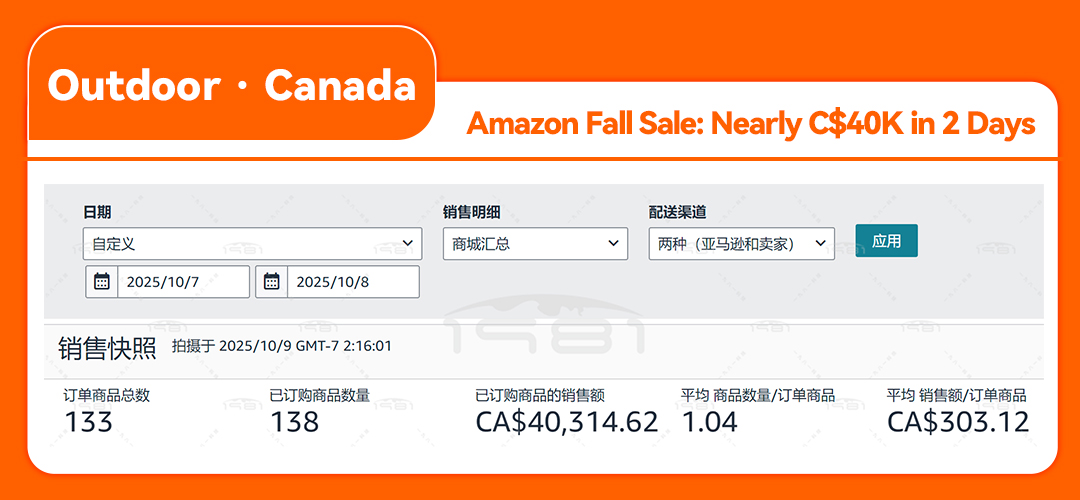This screenshot has width=1080, height=500.
Task: Select the Outdoor · Canada header tab
Action: pos(231,86)
